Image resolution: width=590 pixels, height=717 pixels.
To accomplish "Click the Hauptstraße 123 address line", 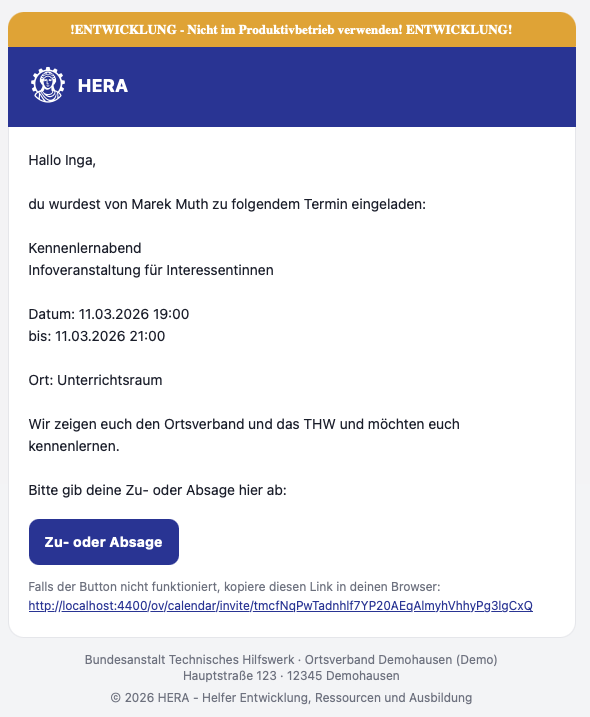I will pyautogui.click(x=291, y=675).
